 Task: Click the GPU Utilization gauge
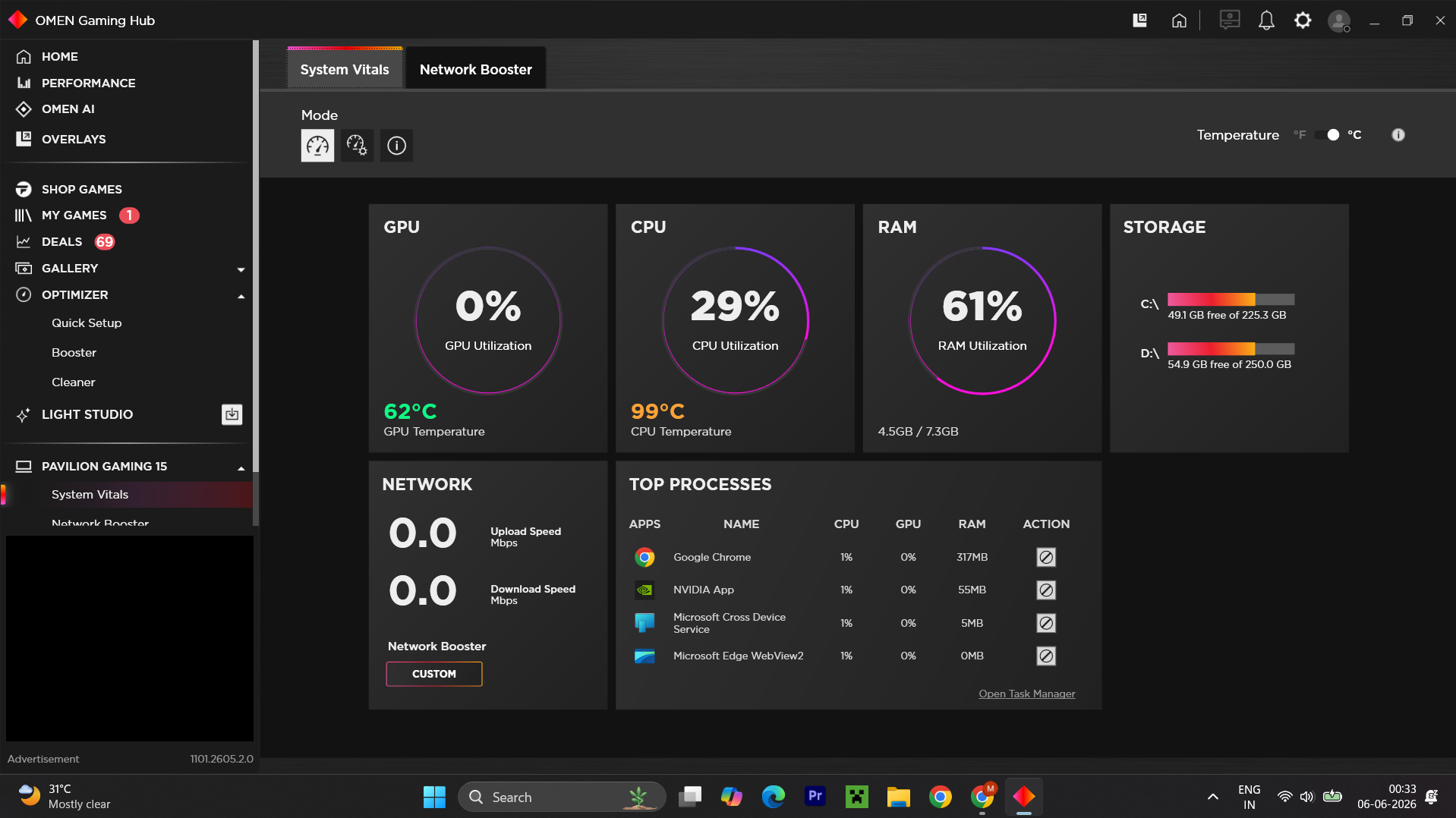click(488, 320)
